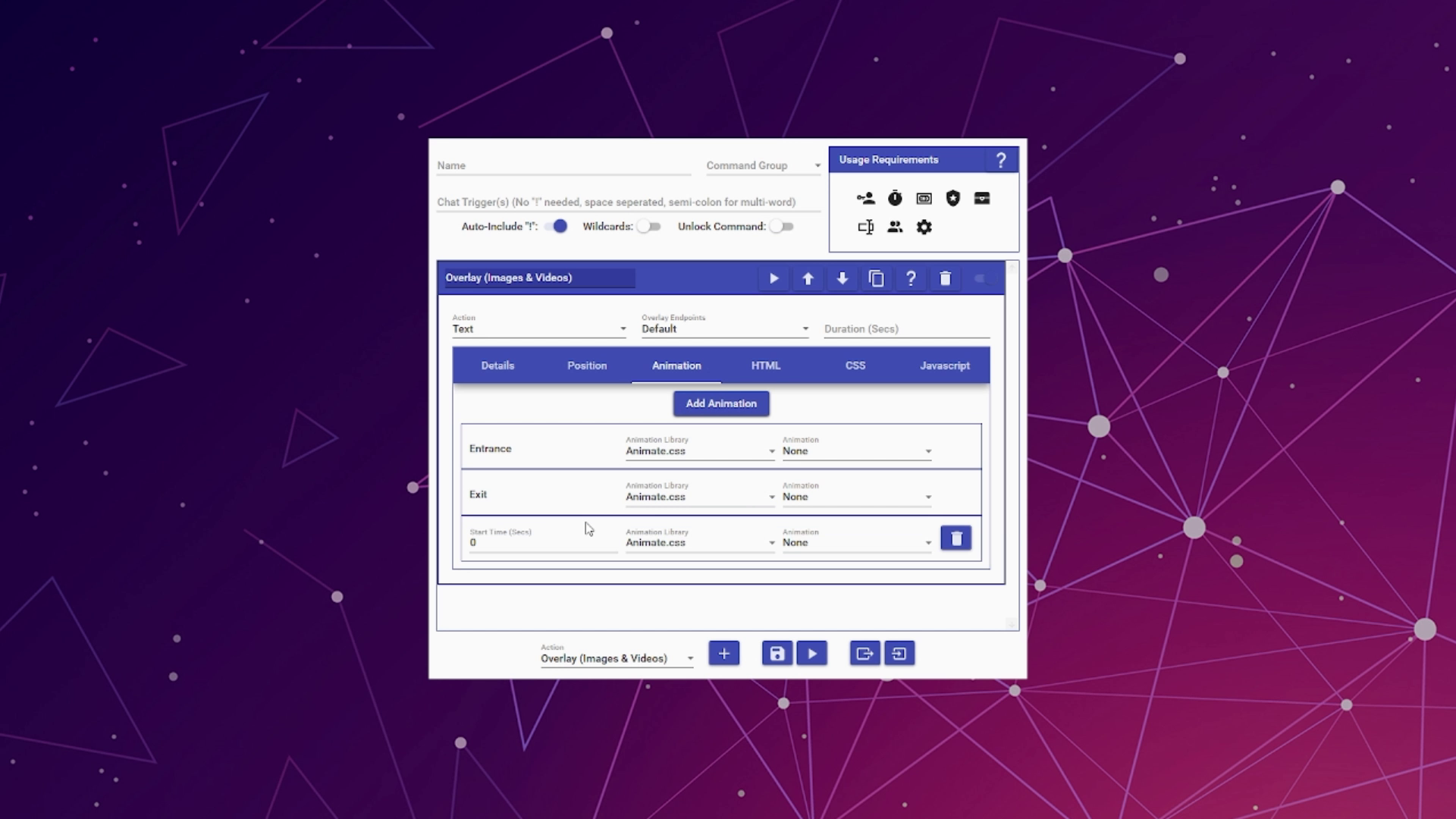
Task: Toggle the Auto-Include "!" switch off
Action: click(557, 227)
